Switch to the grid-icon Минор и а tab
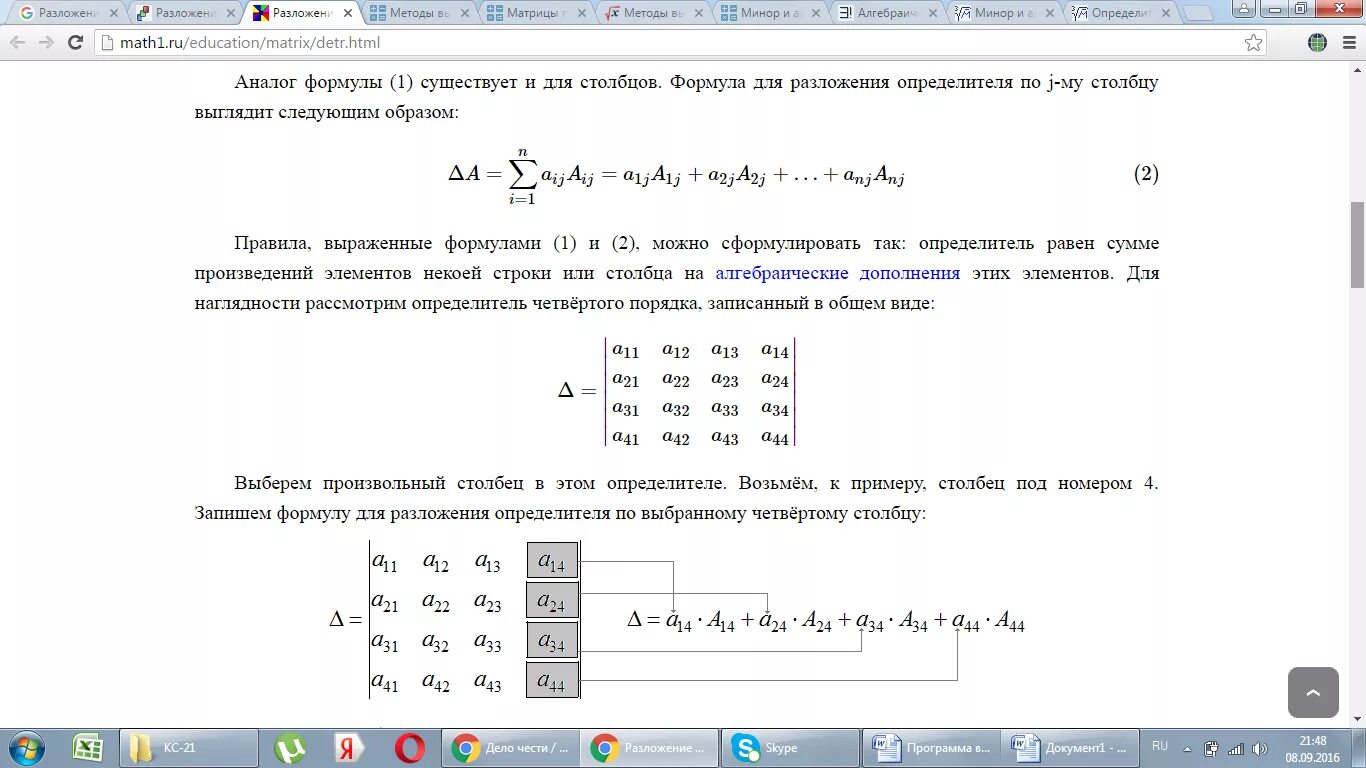 pos(769,14)
